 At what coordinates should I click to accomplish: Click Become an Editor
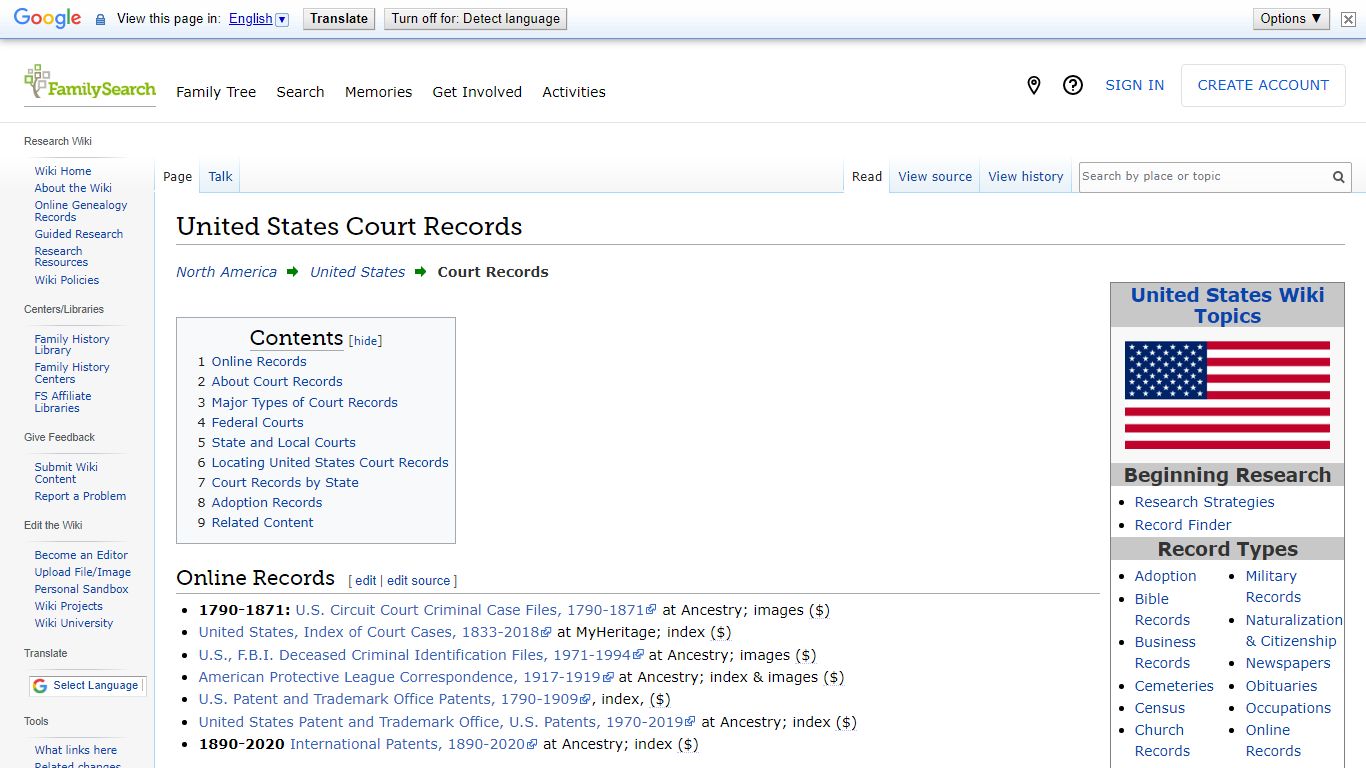click(81, 555)
